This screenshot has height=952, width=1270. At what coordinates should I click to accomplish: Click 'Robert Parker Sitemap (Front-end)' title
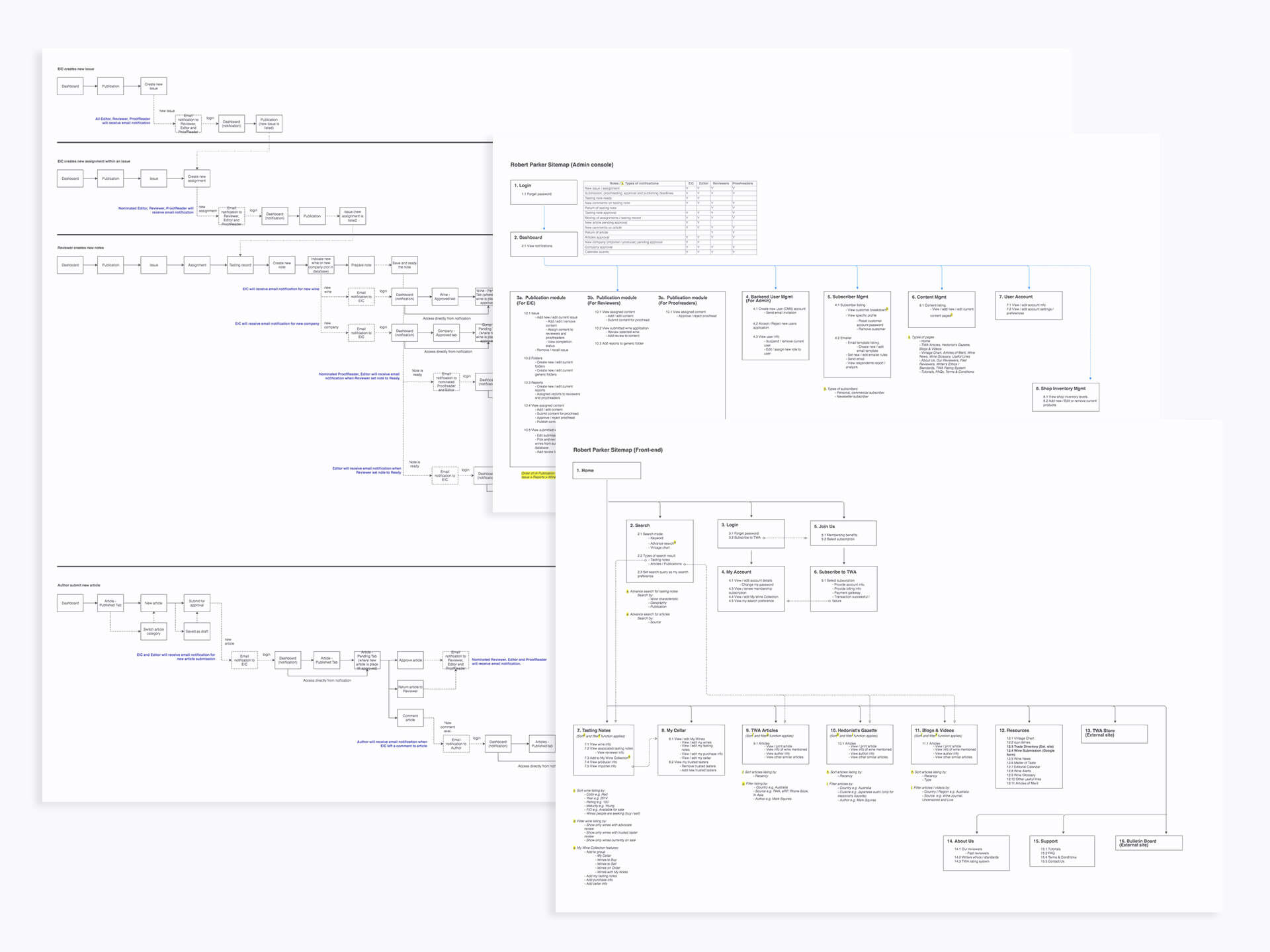[x=618, y=450]
